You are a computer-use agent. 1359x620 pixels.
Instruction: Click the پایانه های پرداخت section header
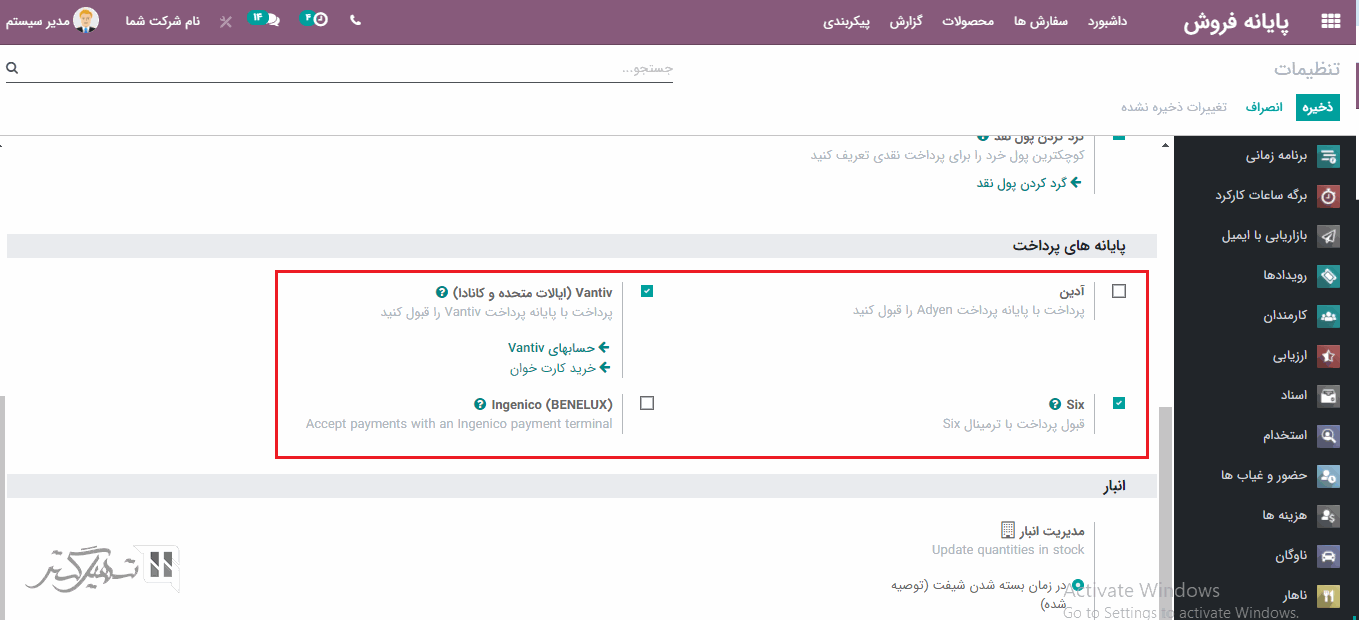pos(1069,245)
